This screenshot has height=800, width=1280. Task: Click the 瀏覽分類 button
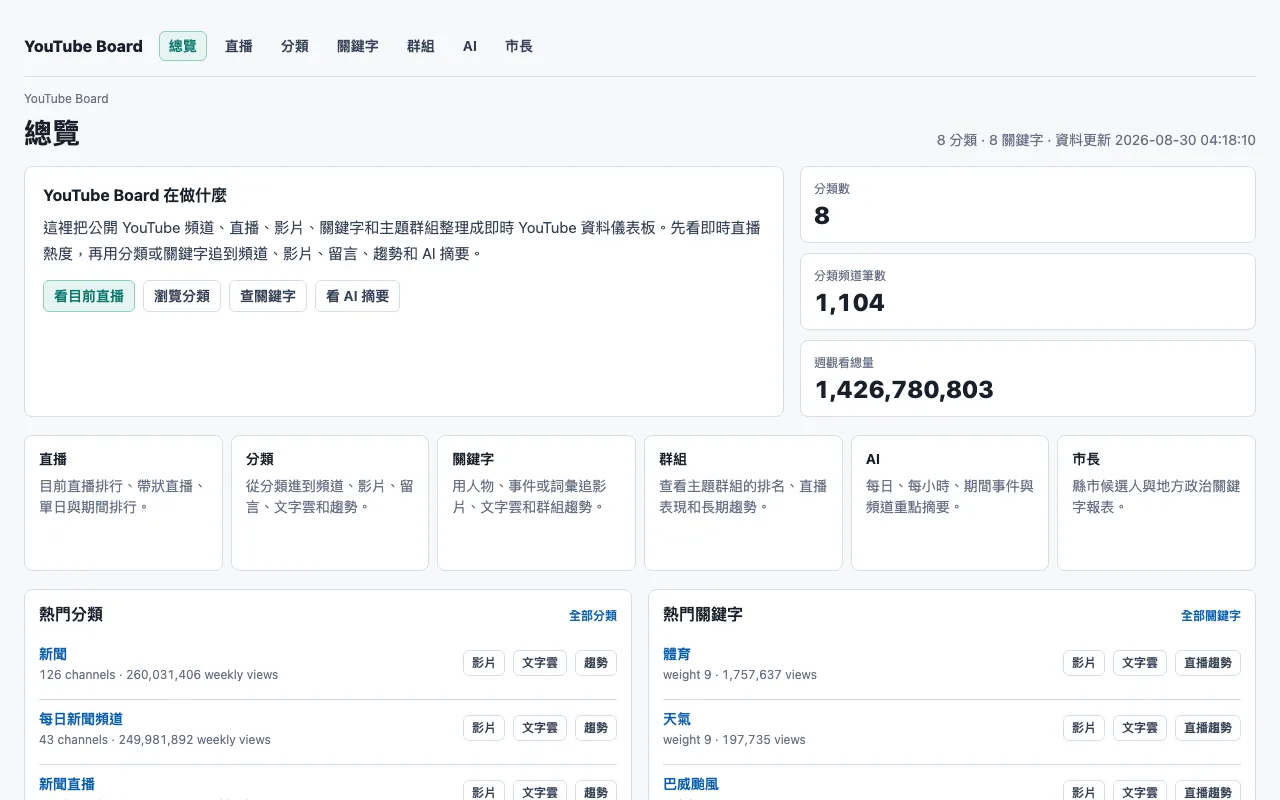point(182,296)
